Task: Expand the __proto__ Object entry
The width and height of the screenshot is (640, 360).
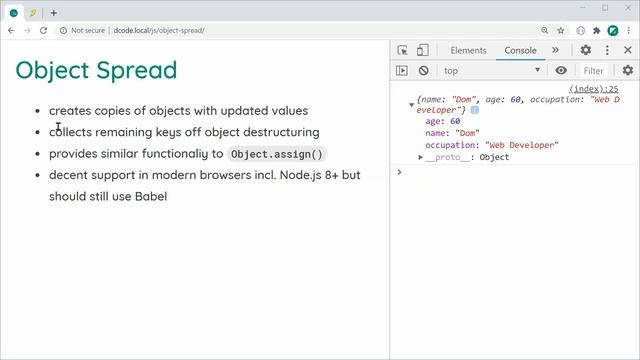Action: click(420, 157)
